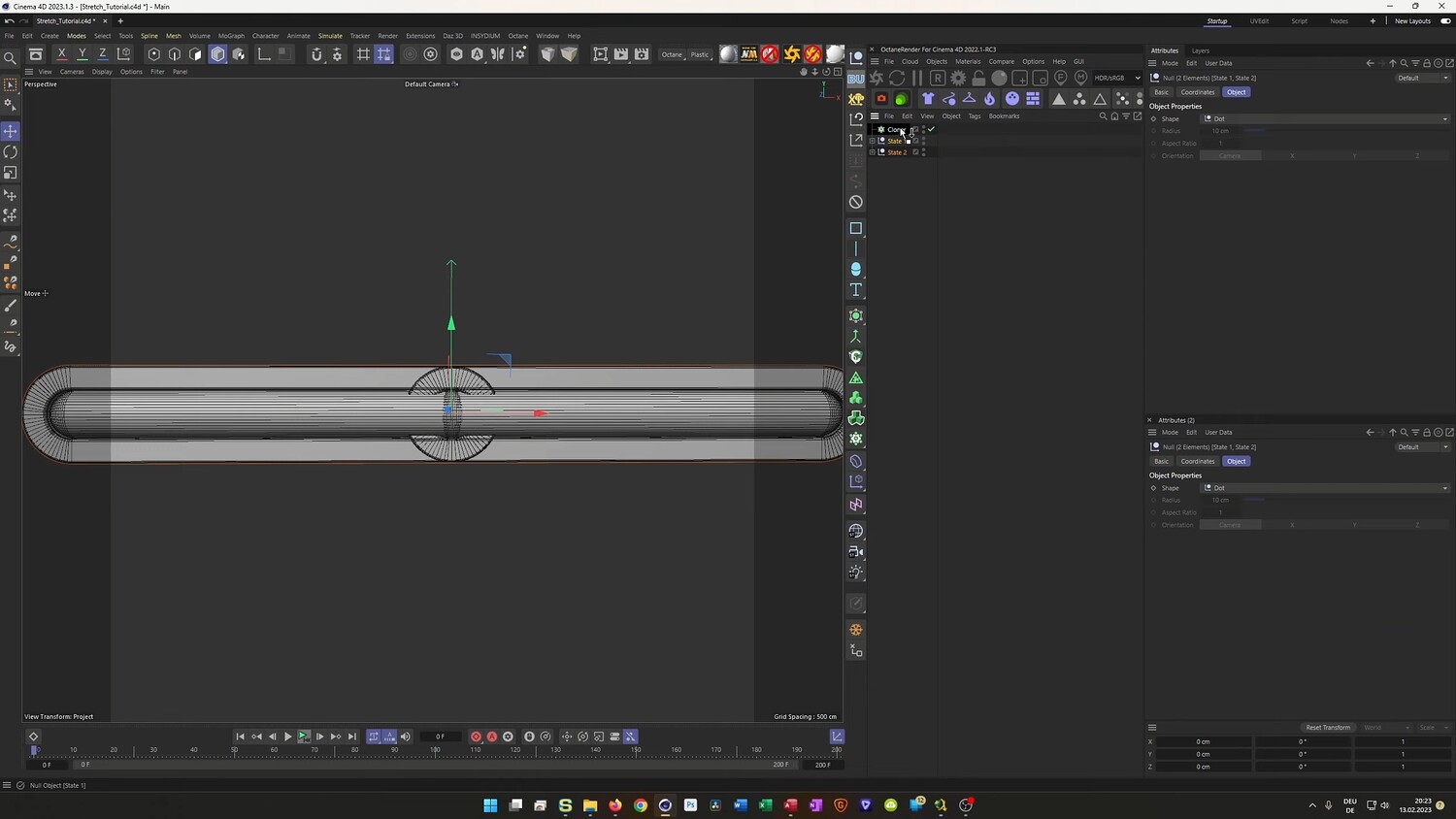The width and height of the screenshot is (1456, 819).
Task: Open Edit Render Settings icon
Action: pyautogui.click(x=642, y=54)
